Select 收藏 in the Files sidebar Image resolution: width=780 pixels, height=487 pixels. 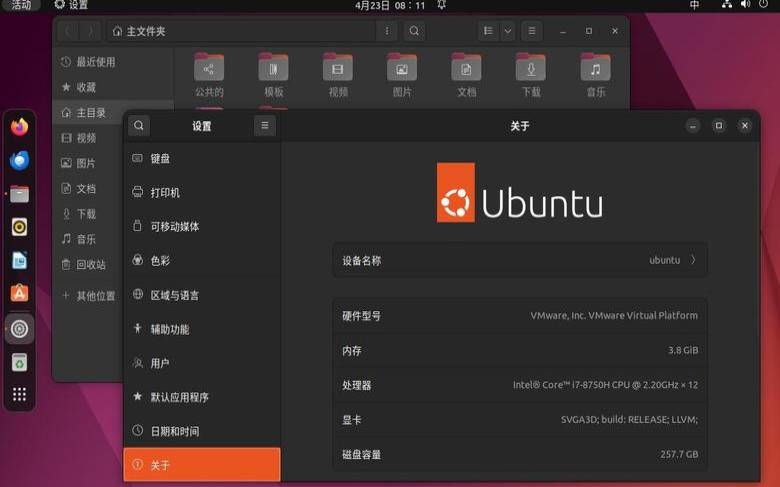[x=113, y=87]
